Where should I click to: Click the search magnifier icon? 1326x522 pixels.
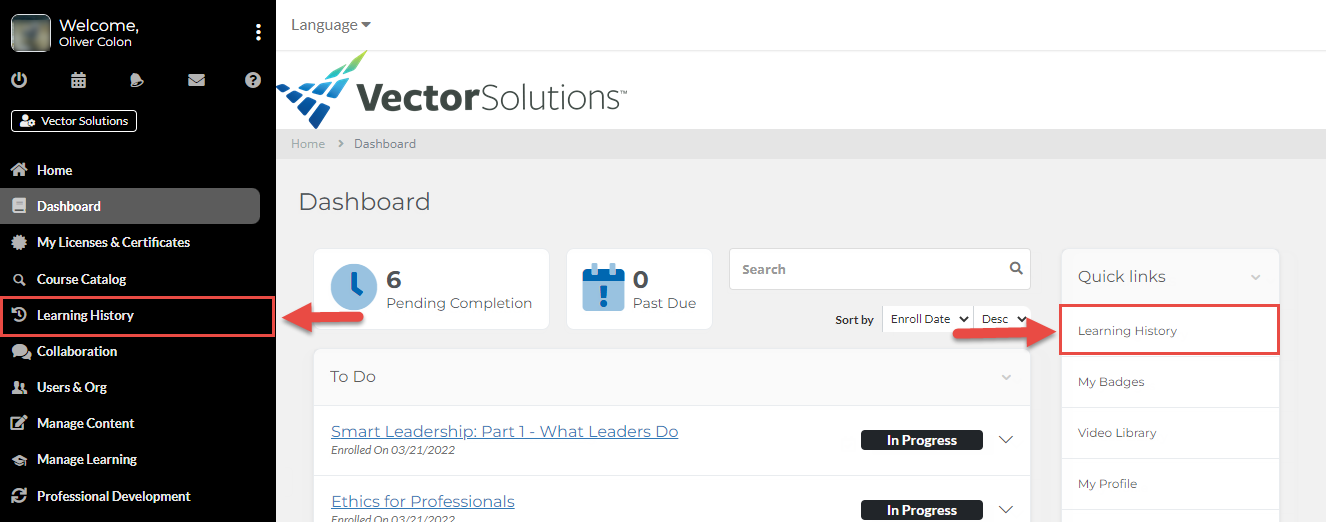1016,268
